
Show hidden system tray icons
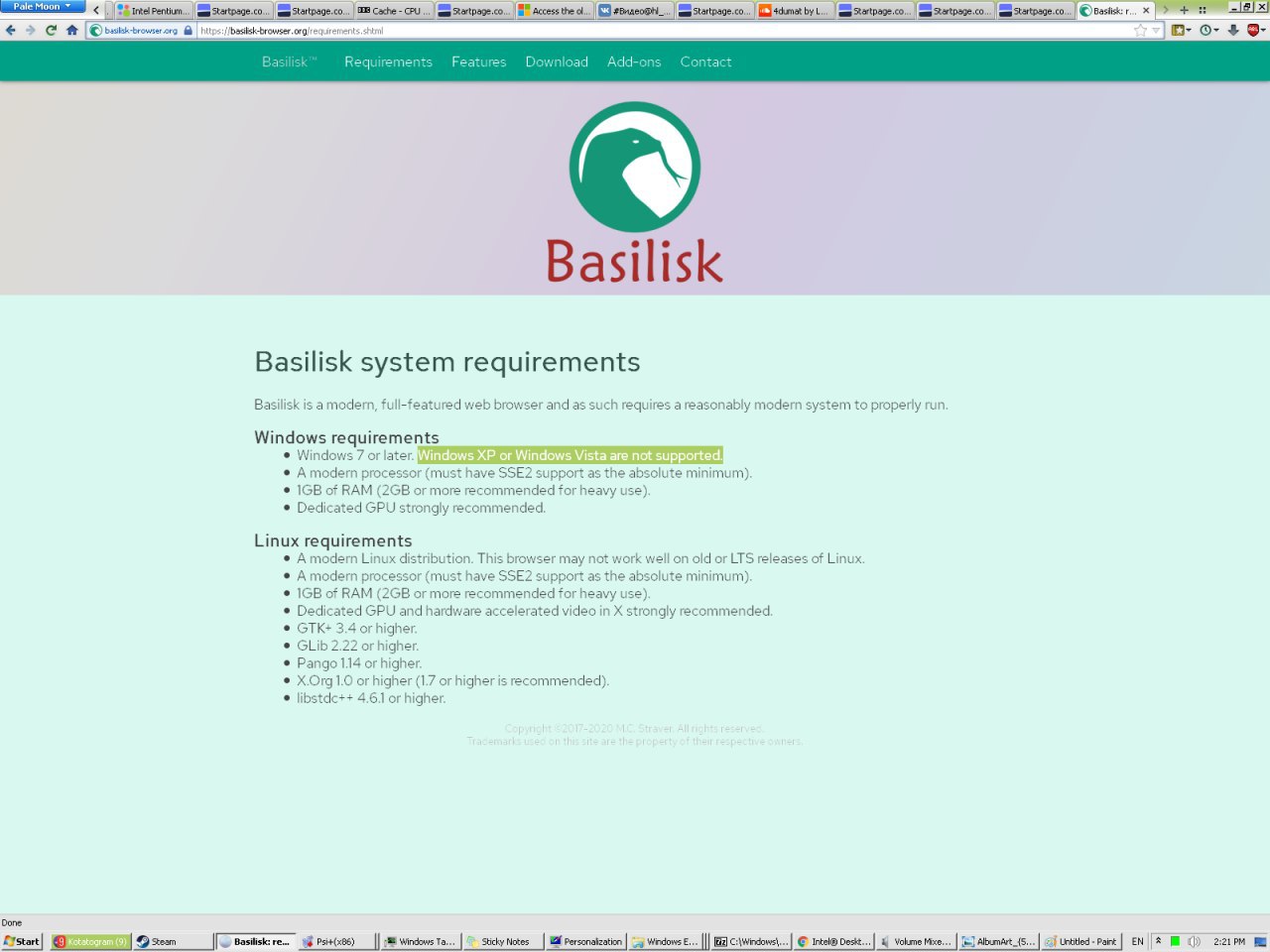point(1158,941)
